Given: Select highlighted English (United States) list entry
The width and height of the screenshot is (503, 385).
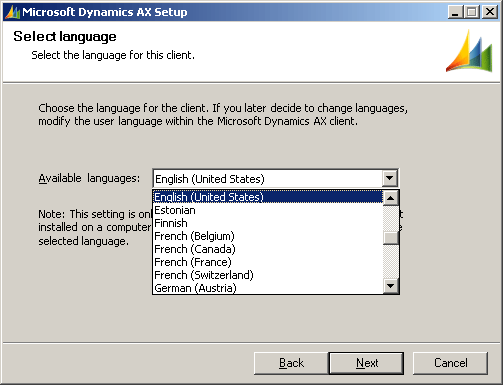Looking at the screenshot, I should tap(268, 197).
